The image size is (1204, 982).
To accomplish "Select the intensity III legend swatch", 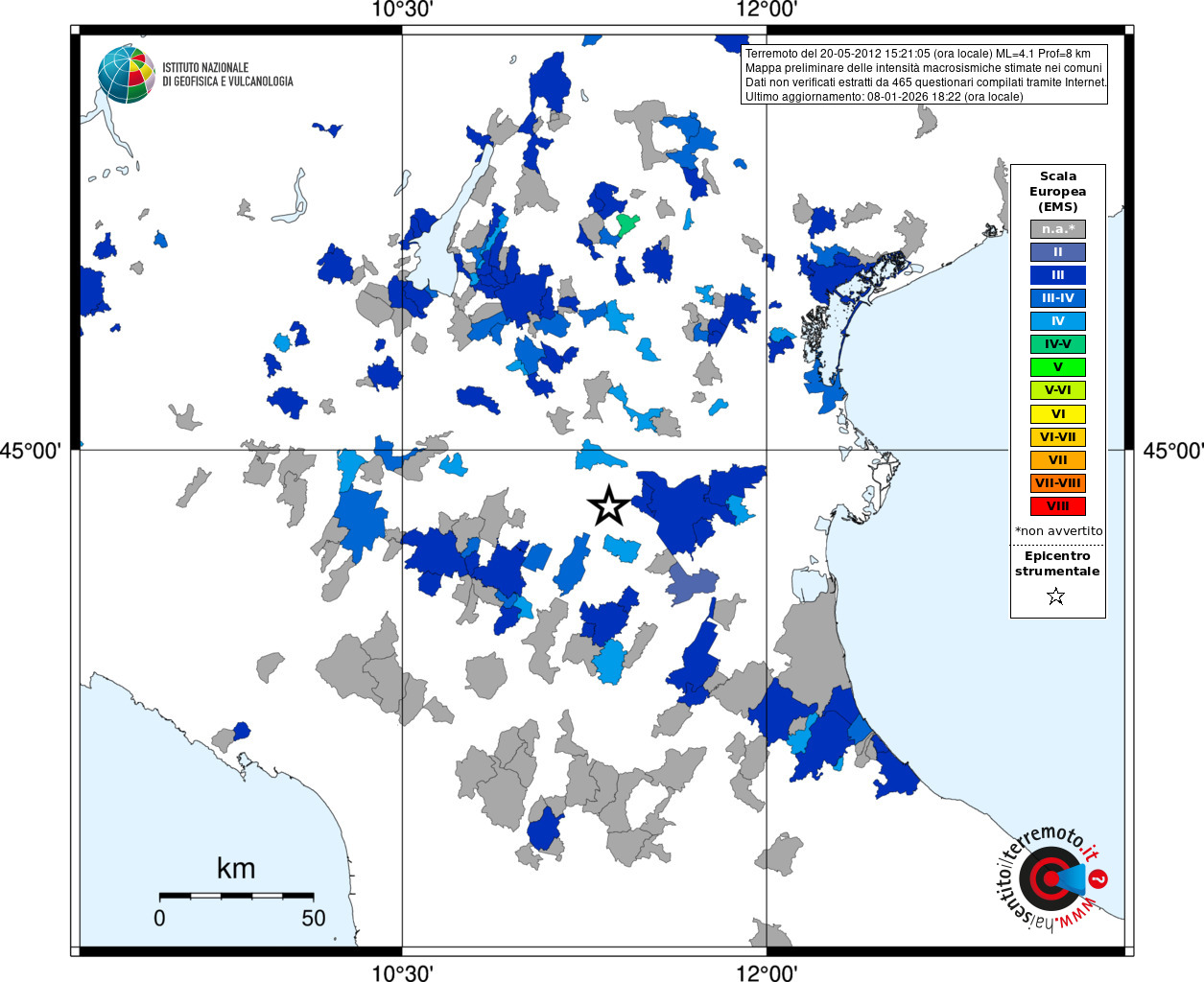I will (1057, 275).
